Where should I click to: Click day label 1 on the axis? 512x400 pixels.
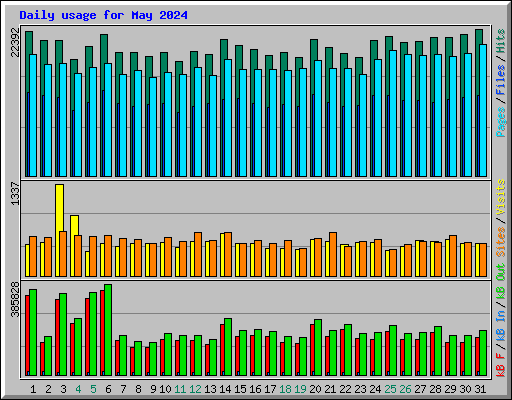(33, 389)
